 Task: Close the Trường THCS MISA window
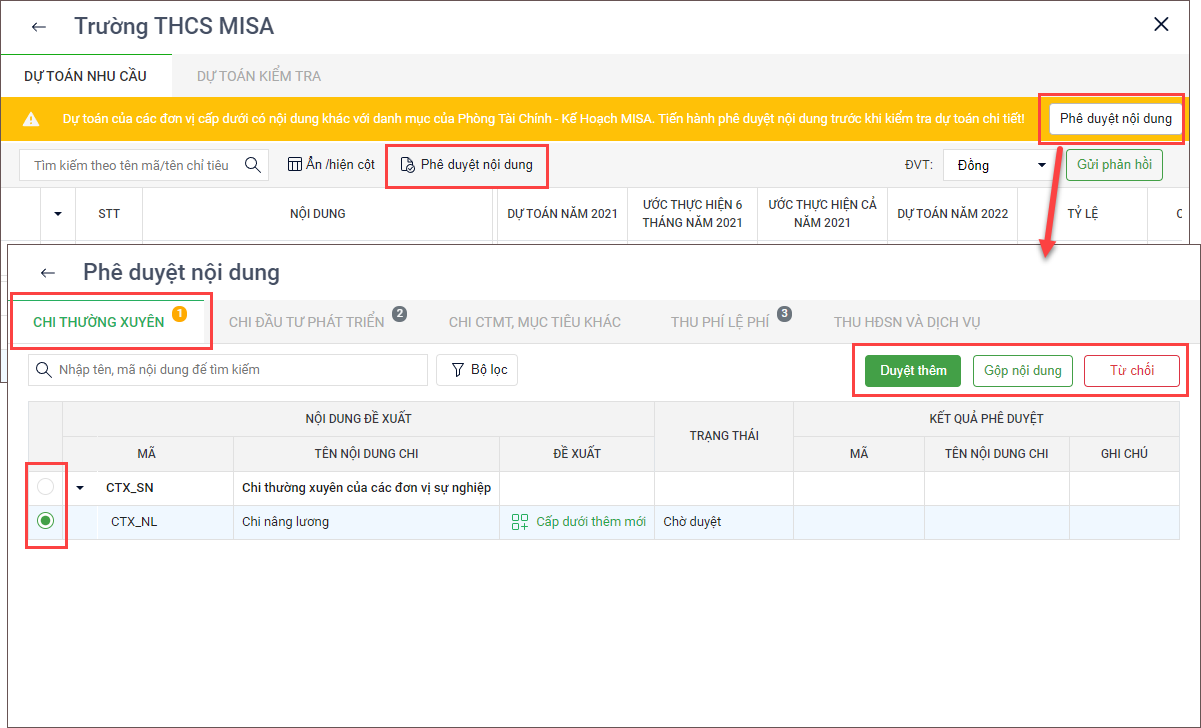click(x=1161, y=25)
